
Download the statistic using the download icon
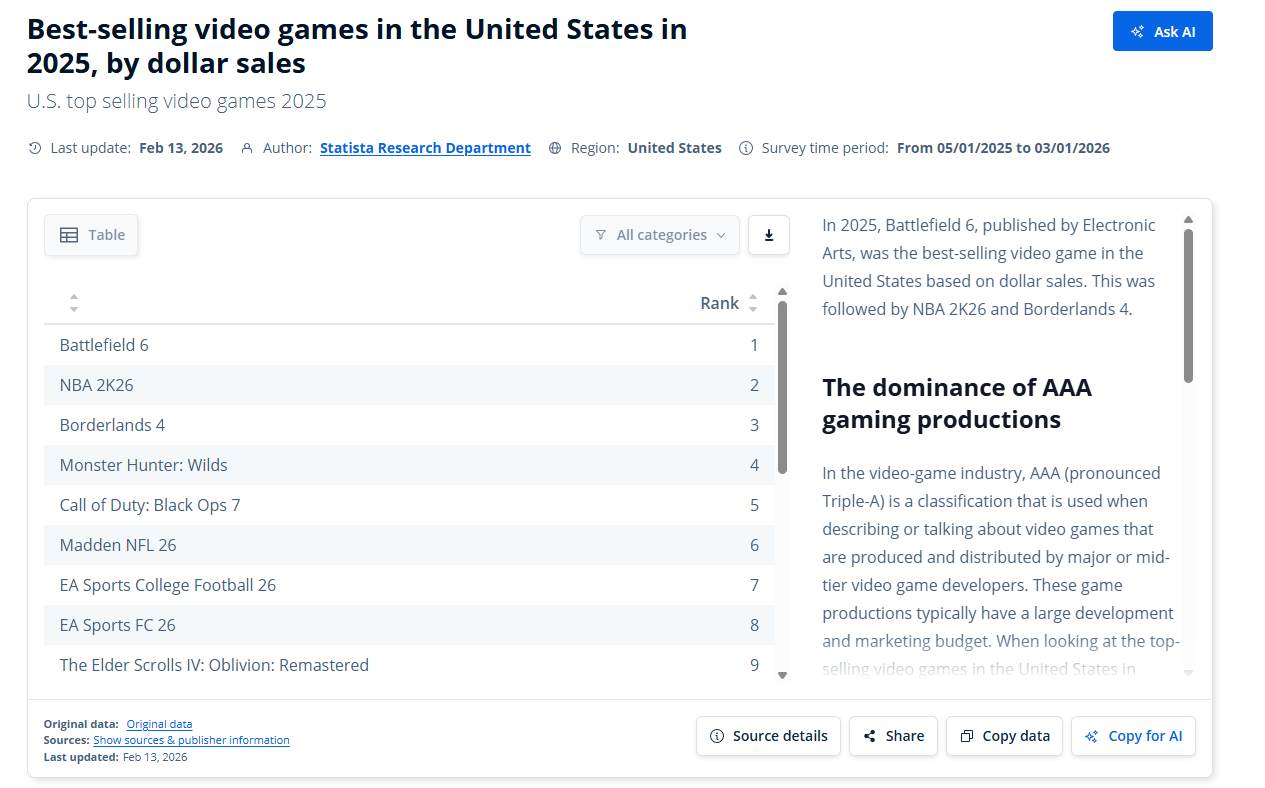pos(769,235)
